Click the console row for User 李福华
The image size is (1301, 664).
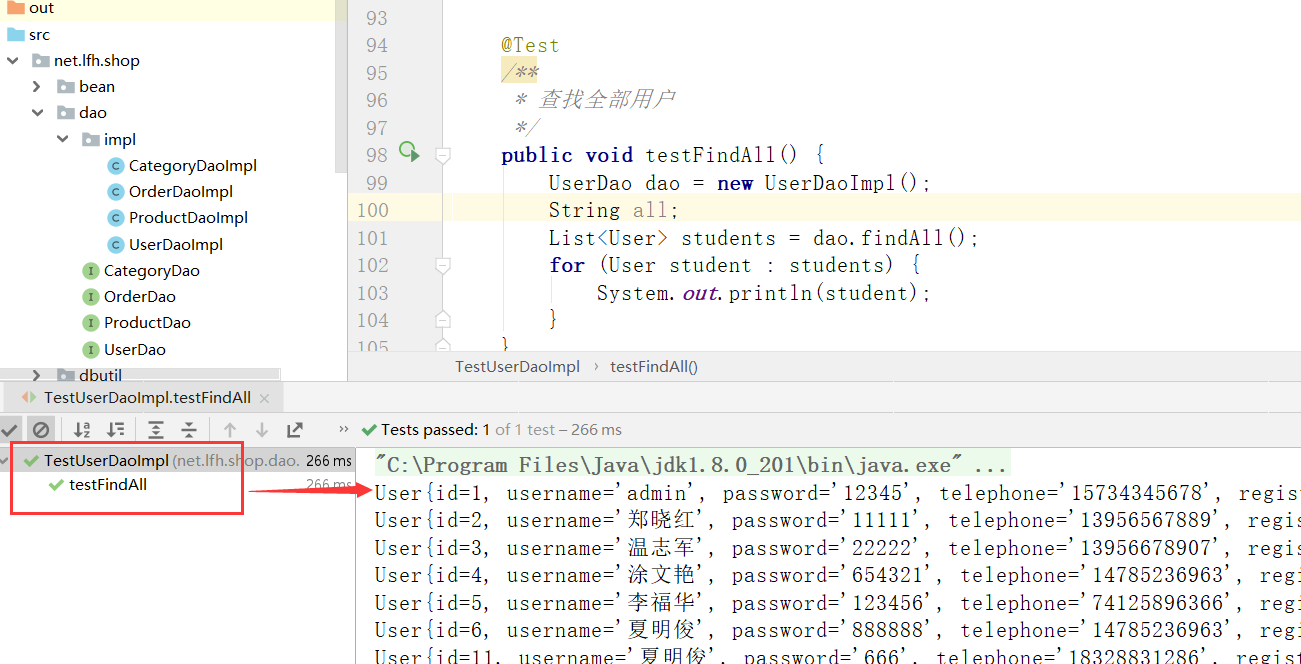tap(837, 603)
